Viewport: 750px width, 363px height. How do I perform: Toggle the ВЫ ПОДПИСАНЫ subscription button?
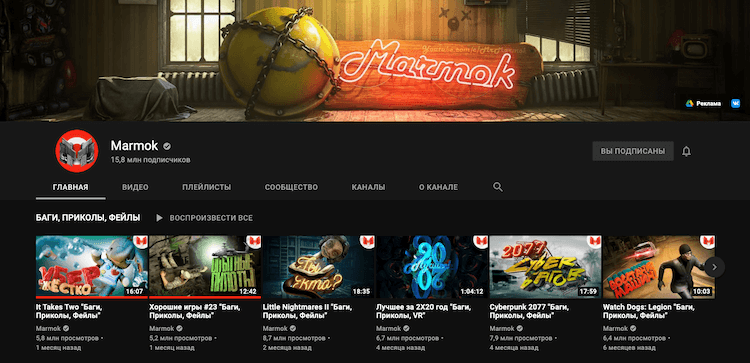(x=633, y=151)
